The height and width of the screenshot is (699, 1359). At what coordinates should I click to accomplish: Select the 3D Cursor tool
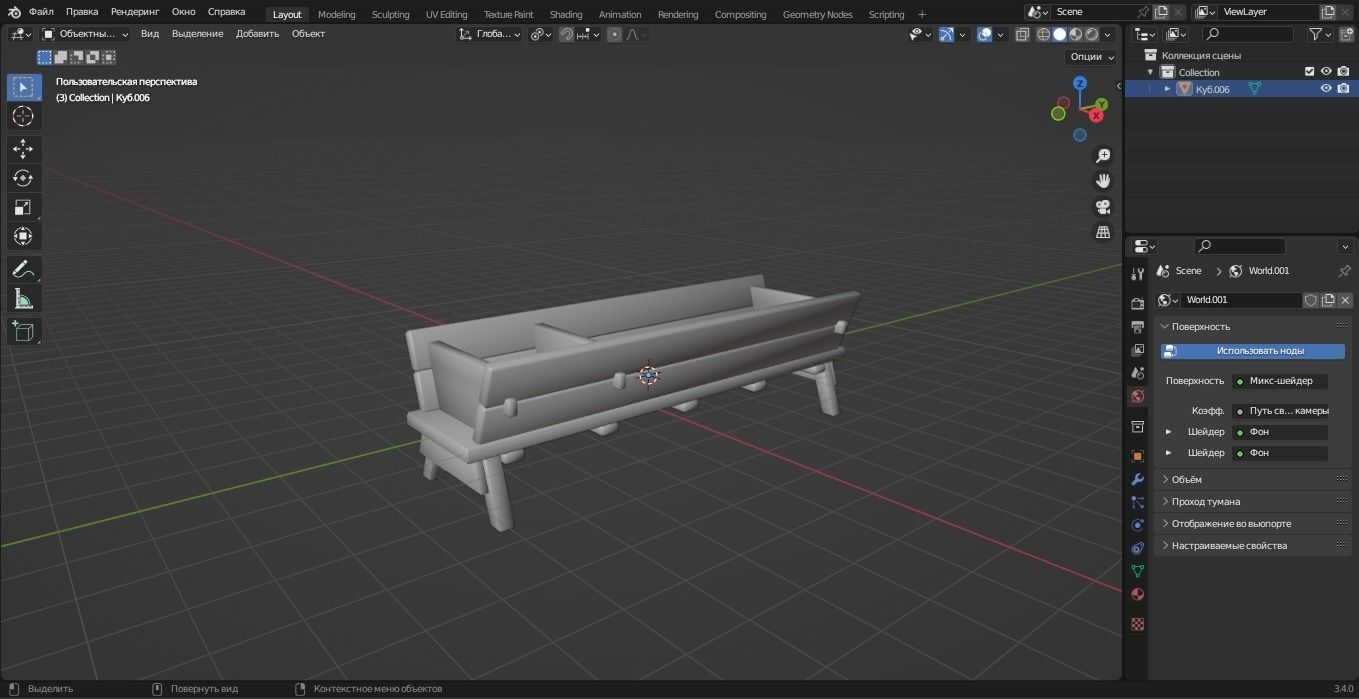[x=23, y=116]
